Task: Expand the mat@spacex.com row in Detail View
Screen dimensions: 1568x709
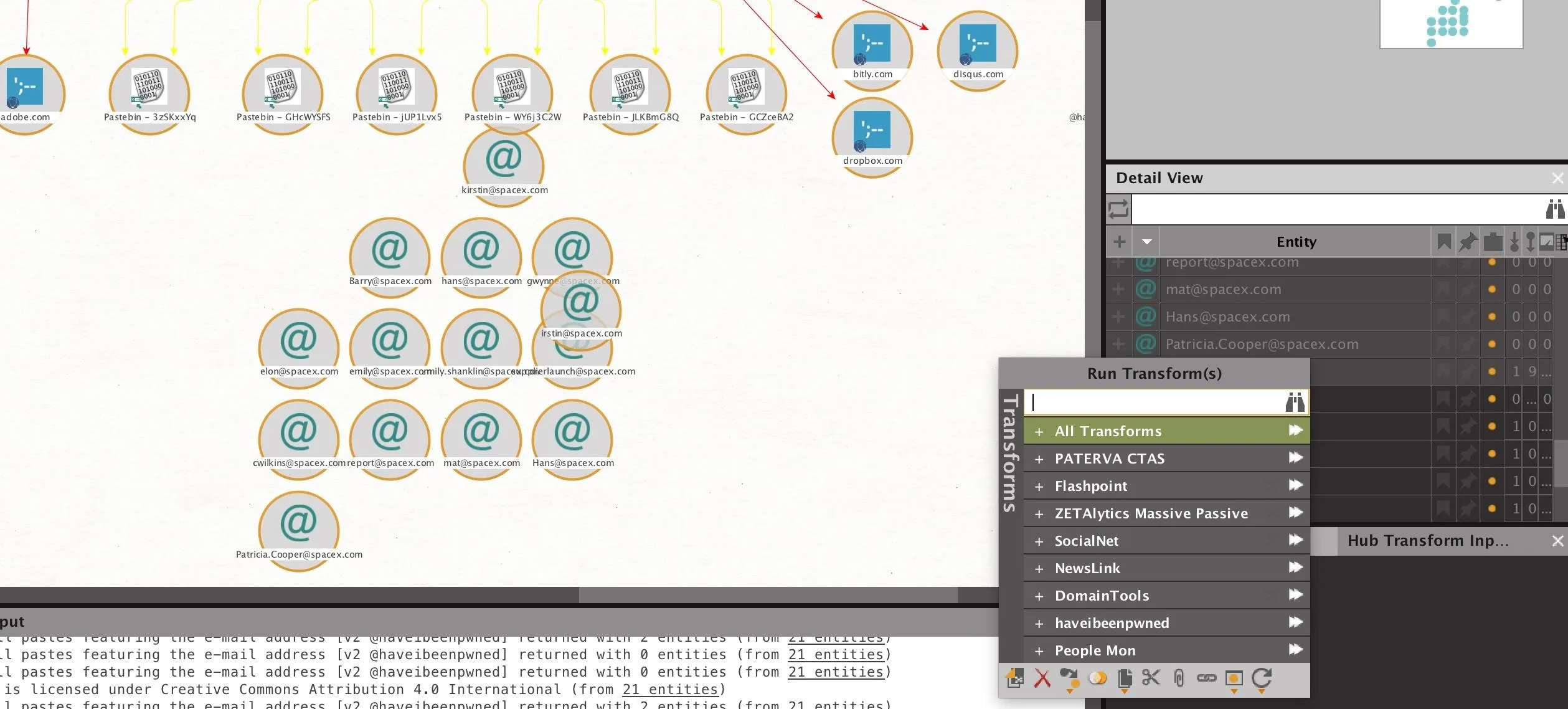Action: point(1118,289)
